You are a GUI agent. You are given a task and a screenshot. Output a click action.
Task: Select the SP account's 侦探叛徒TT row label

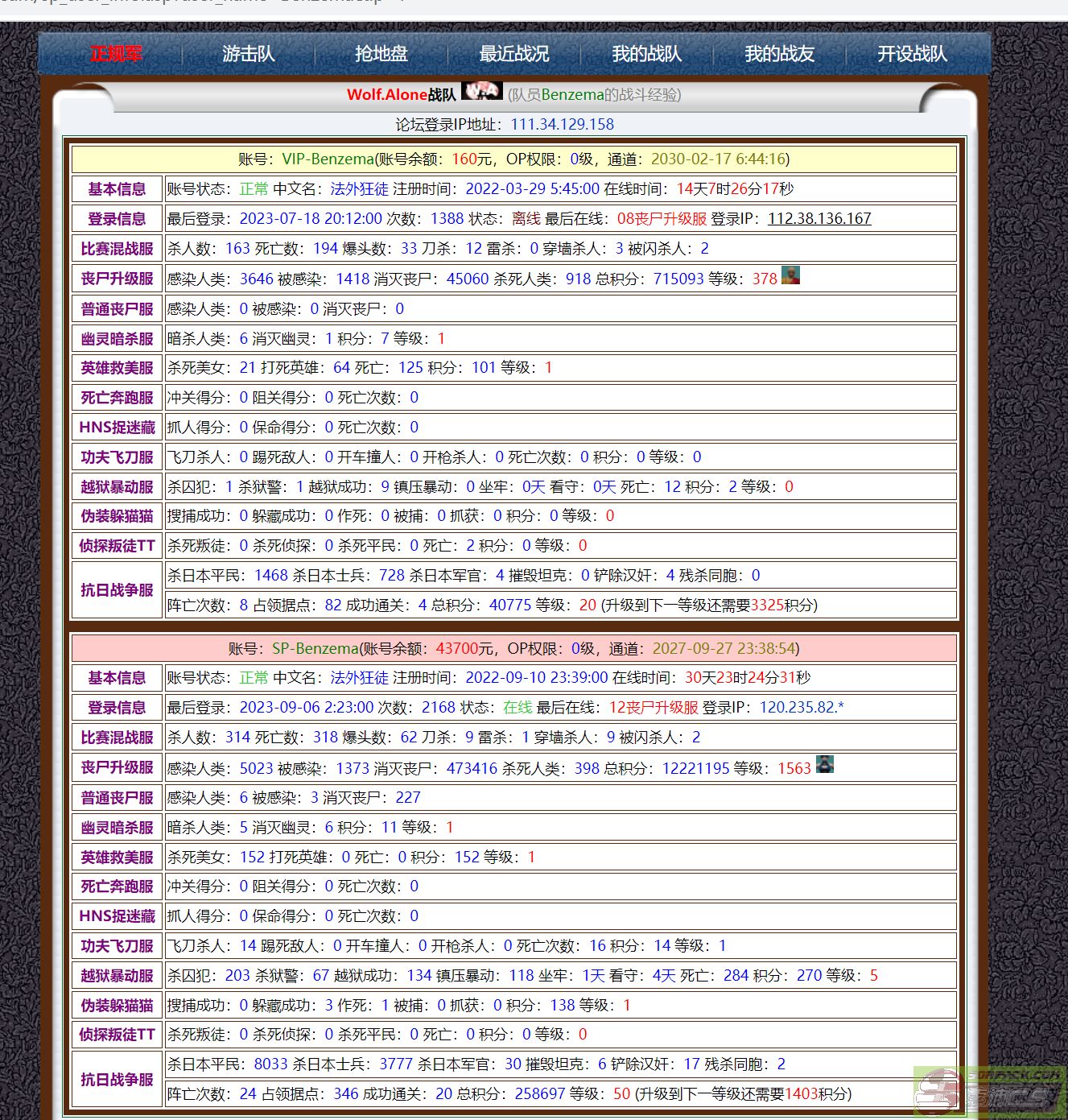[x=117, y=1034]
